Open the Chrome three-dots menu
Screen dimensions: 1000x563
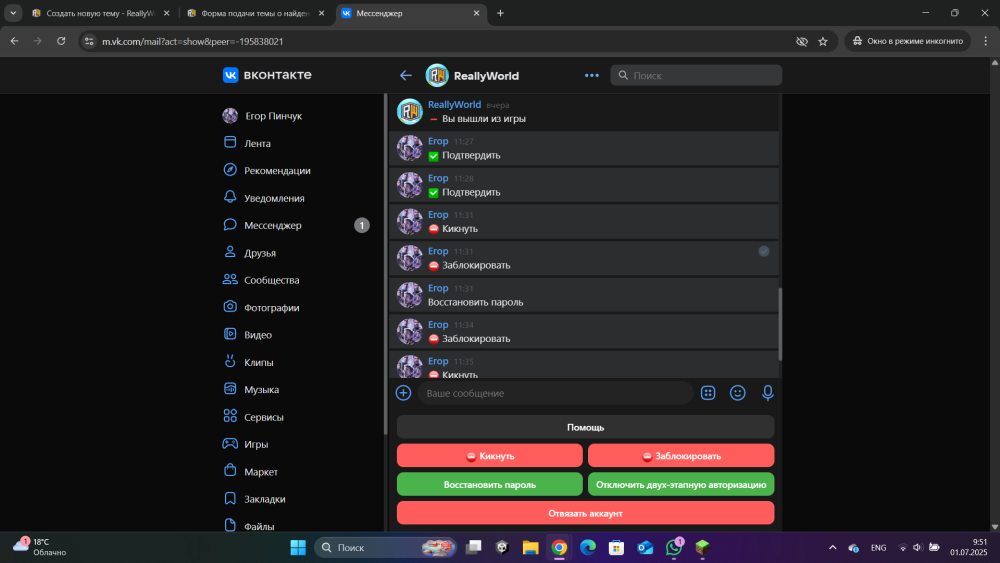click(985, 41)
